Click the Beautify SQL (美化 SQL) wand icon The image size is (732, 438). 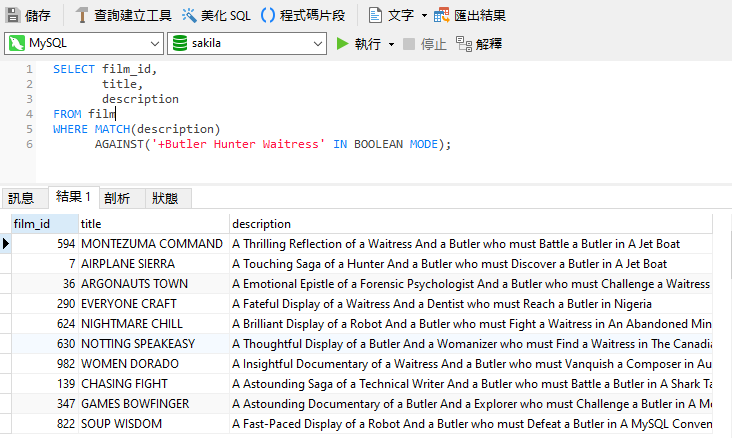click(189, 15)
